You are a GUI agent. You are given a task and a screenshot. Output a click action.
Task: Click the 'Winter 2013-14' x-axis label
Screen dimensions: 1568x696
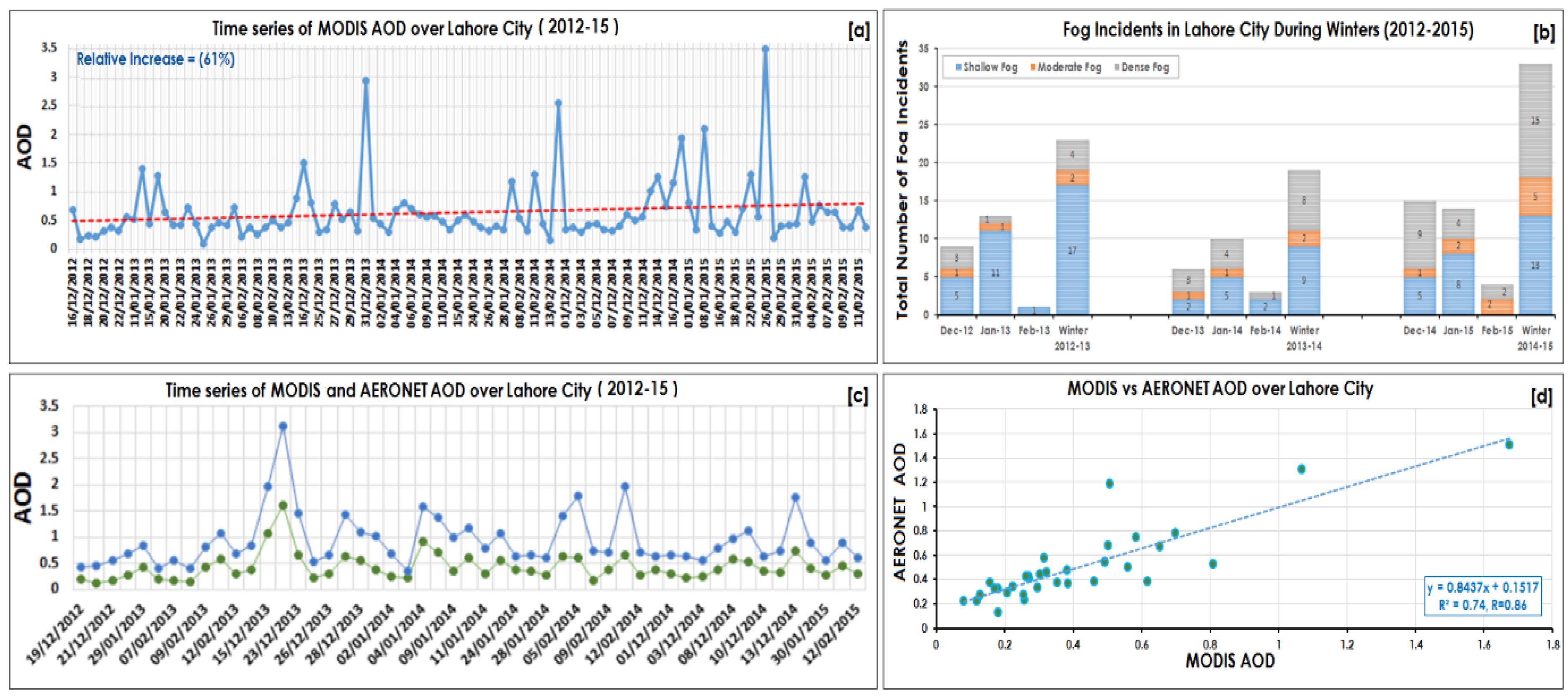1304,338
